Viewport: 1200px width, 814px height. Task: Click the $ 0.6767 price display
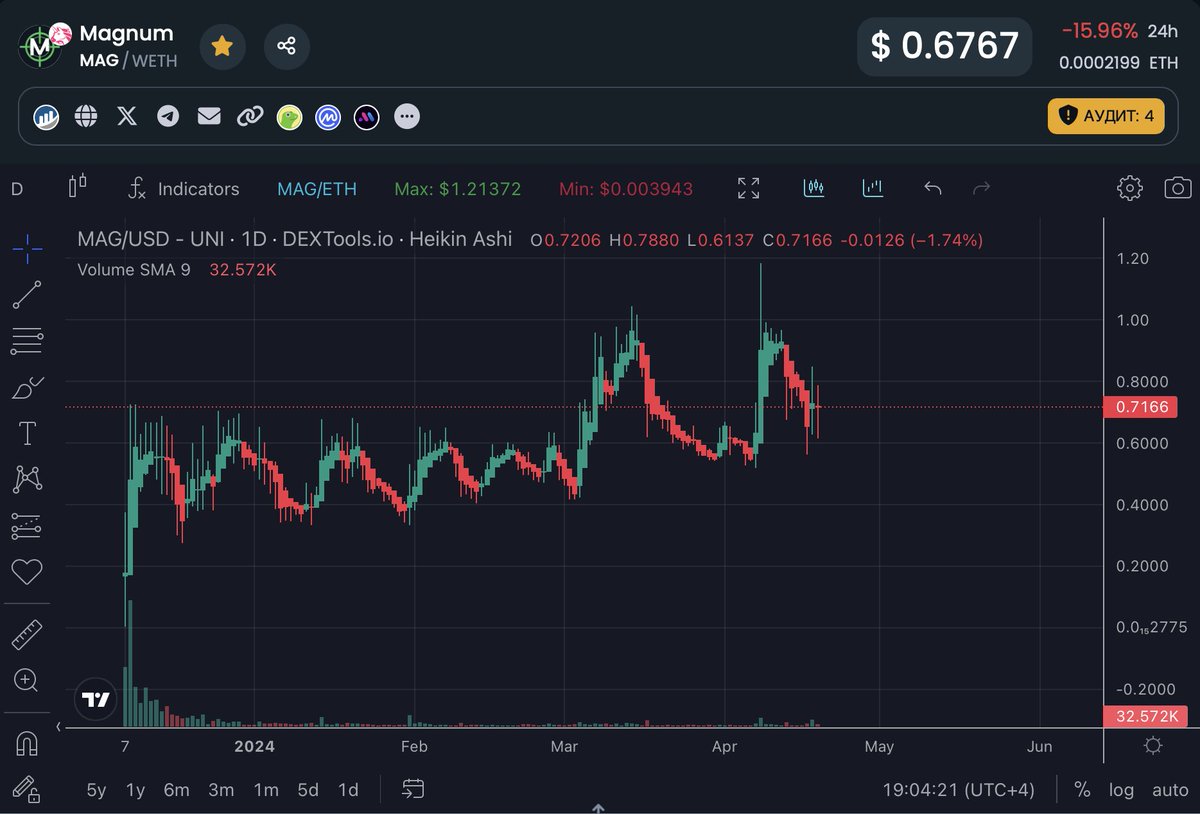click(944, 45)
